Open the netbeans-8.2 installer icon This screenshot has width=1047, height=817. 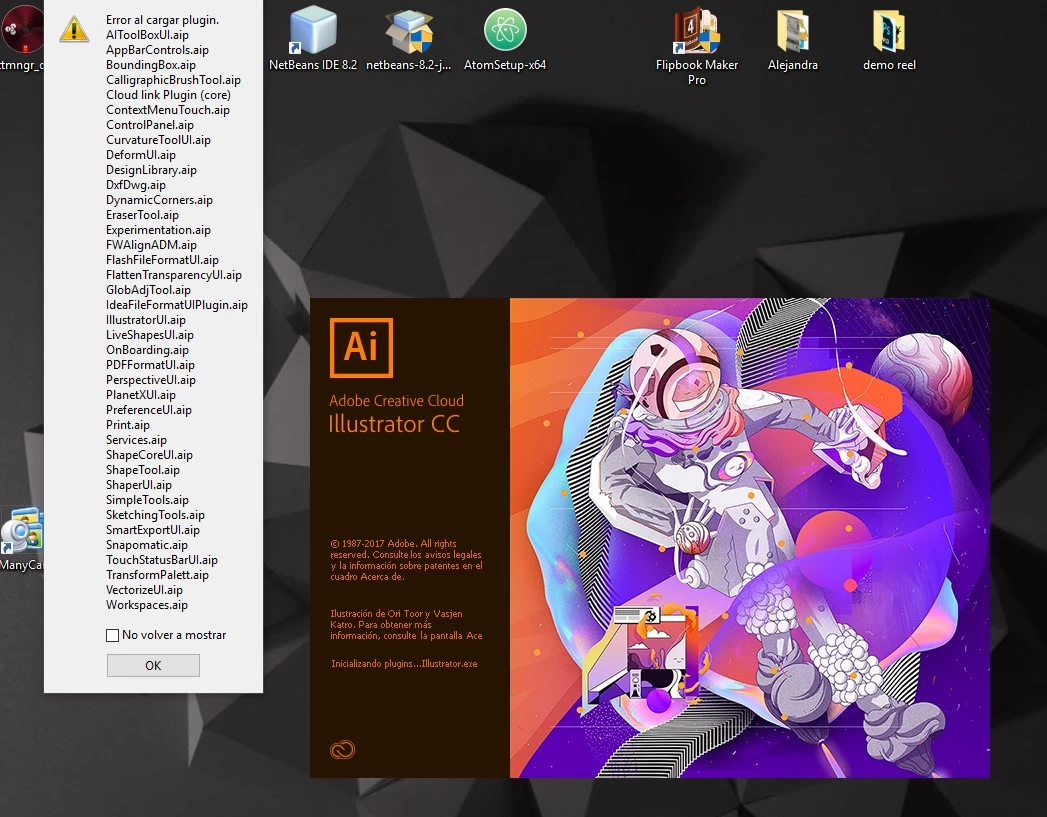tap(409, 38)
